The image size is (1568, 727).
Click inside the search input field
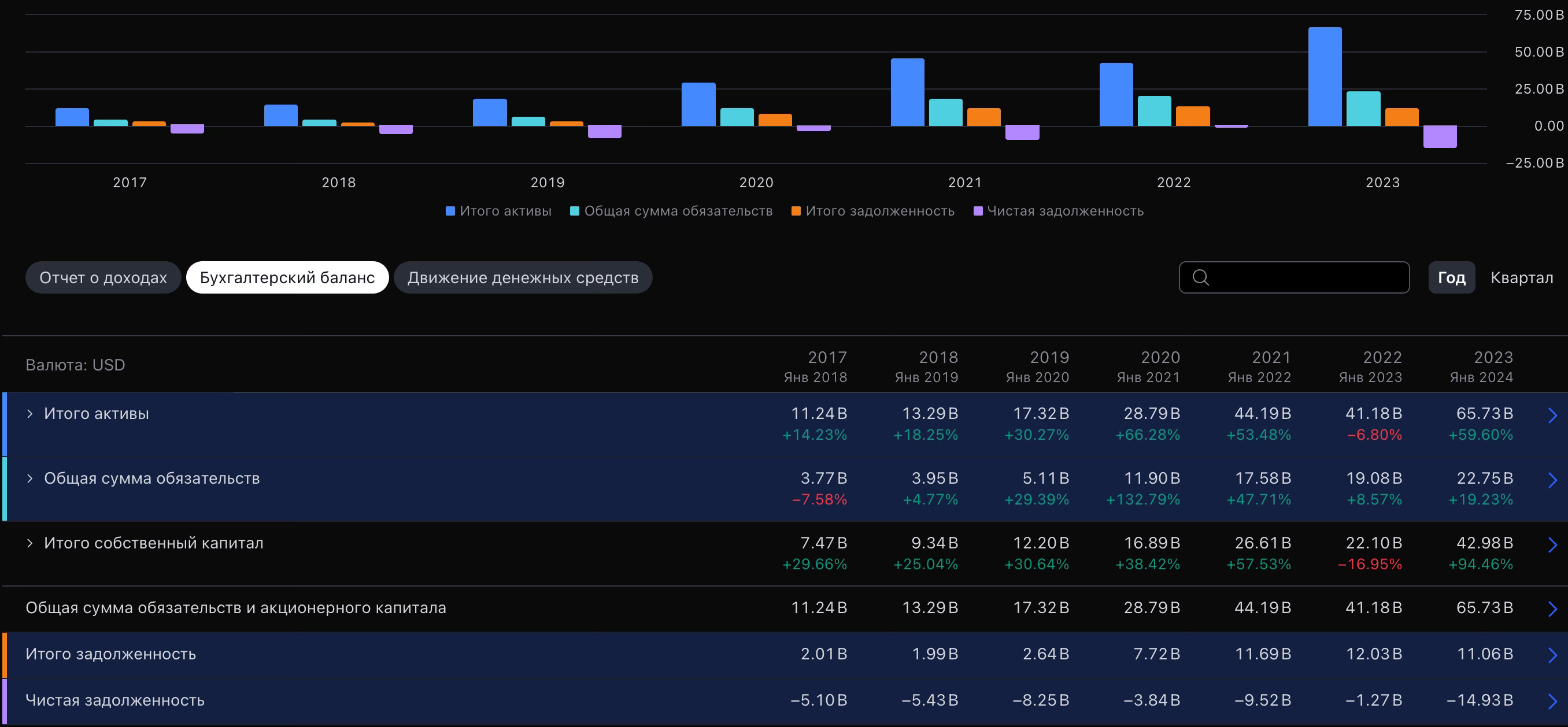click(1309, 277)
